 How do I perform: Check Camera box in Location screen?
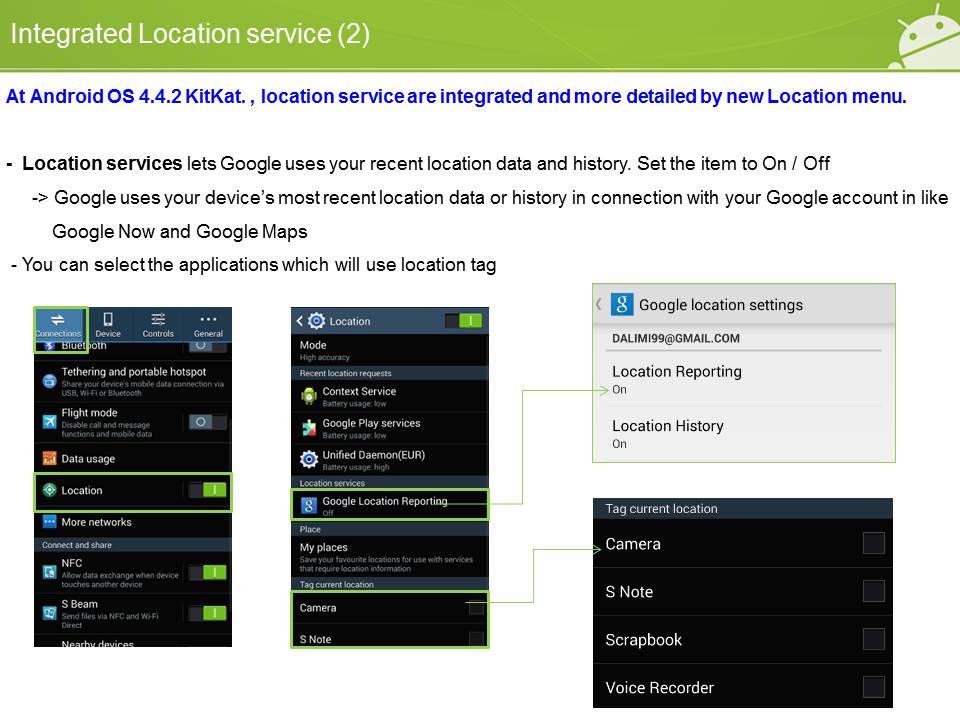click(476, 608)
